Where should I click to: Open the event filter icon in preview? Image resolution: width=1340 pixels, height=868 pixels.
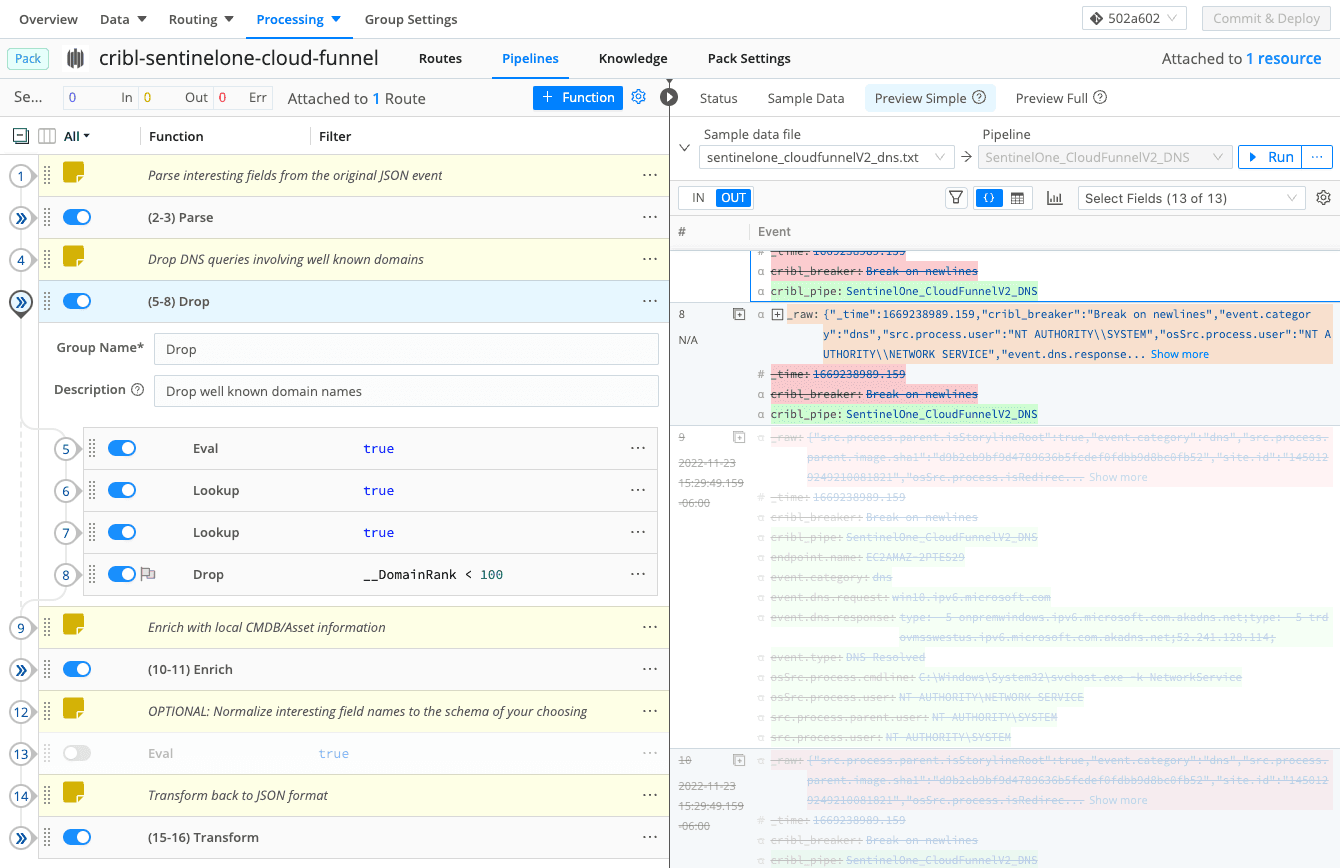point(956,197)
